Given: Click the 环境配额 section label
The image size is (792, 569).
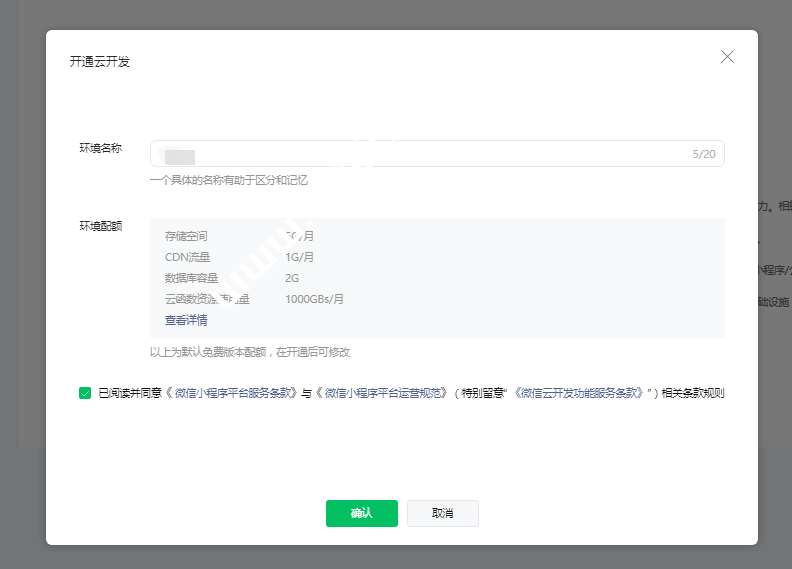Looking at the screenshot, I should click(101, 226).
